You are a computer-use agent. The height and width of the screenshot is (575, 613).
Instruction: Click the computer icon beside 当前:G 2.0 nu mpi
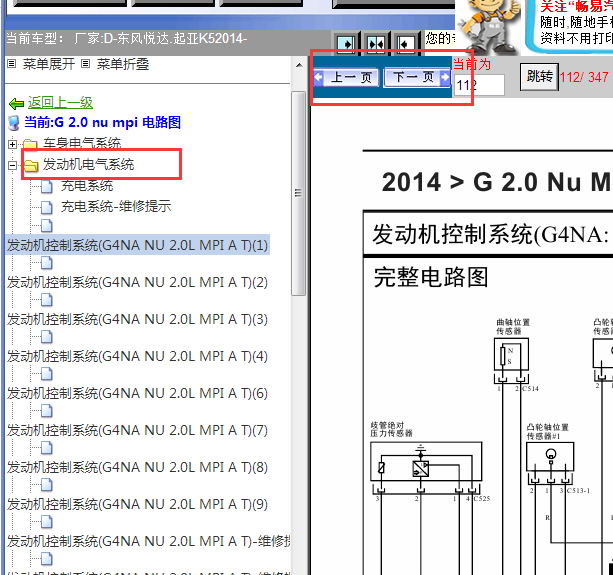pos(14,123)
